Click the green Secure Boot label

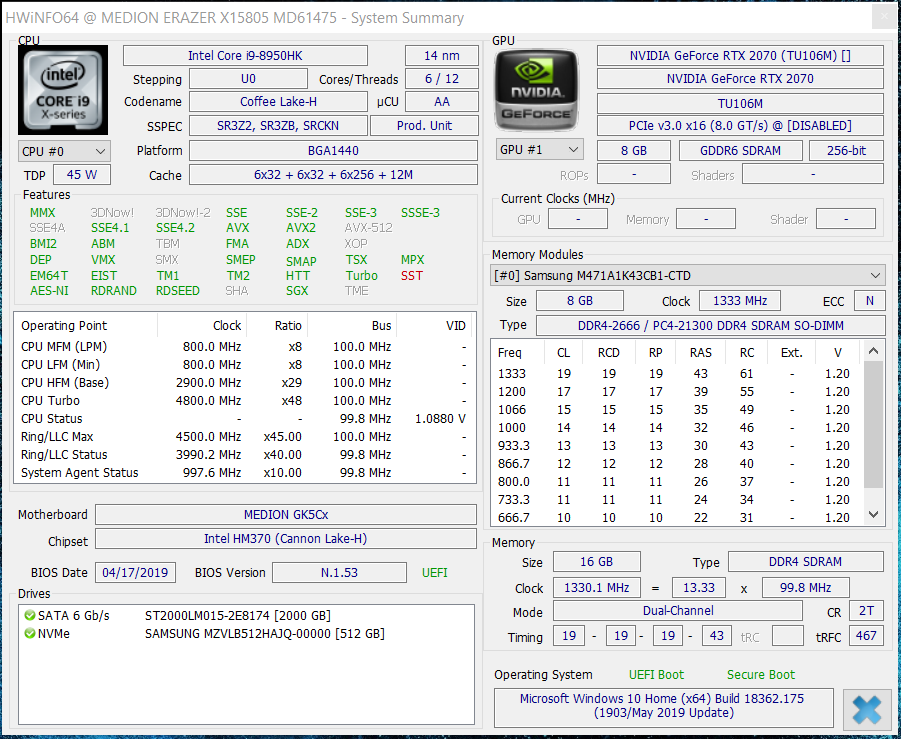click(761, 675)
